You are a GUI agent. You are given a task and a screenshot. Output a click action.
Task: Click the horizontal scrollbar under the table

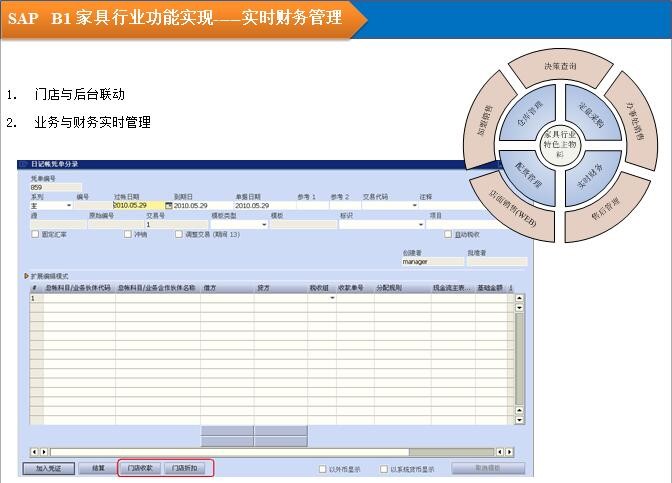point(270,452)
